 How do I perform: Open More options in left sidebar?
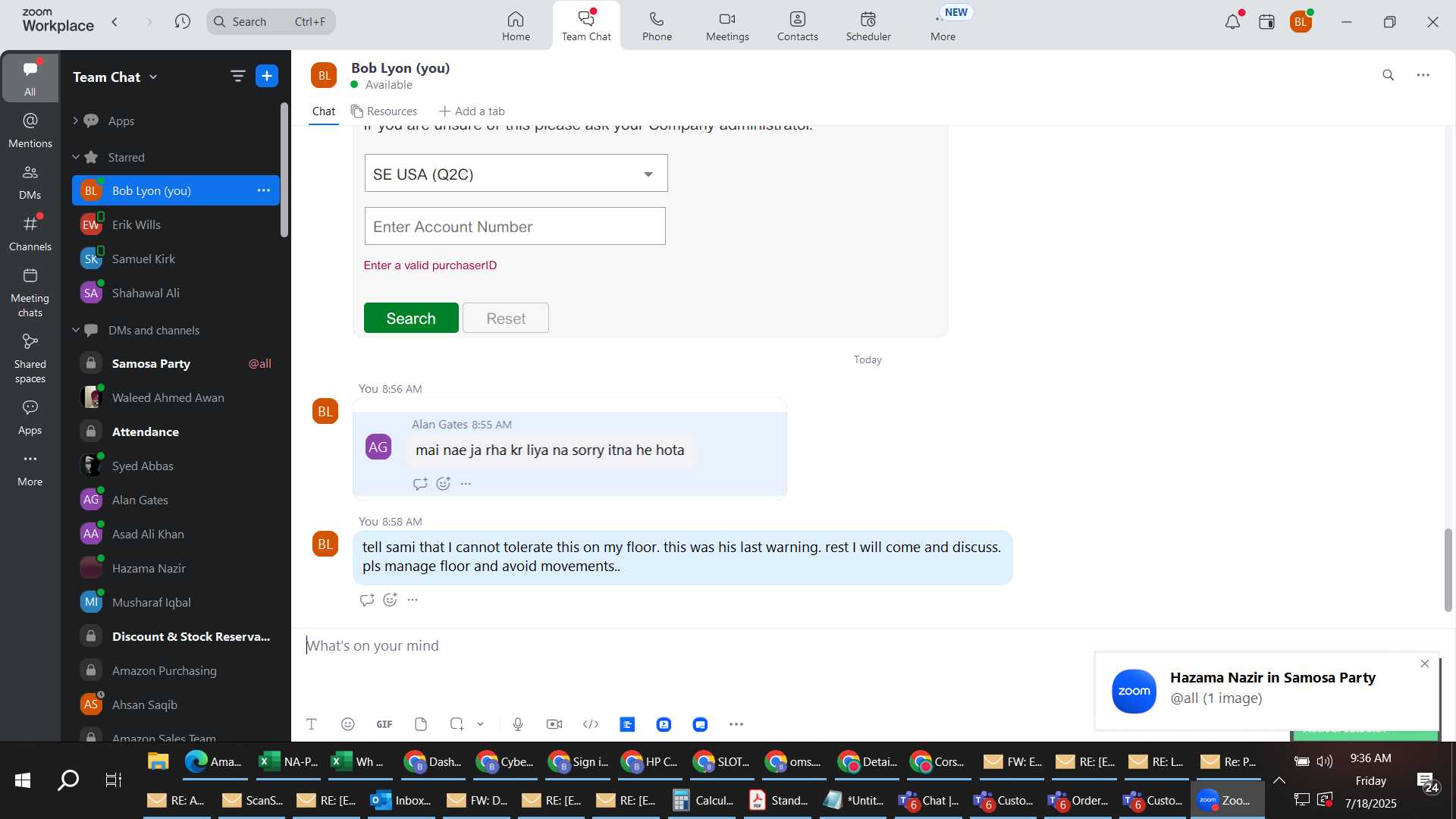click(x=30, y=469)
